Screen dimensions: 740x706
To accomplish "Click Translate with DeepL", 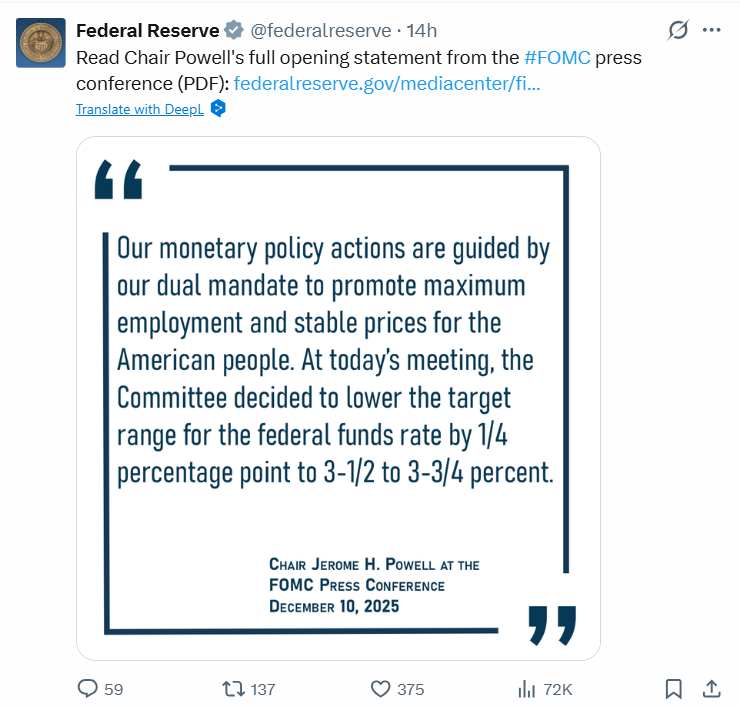I will coord(139,109).
